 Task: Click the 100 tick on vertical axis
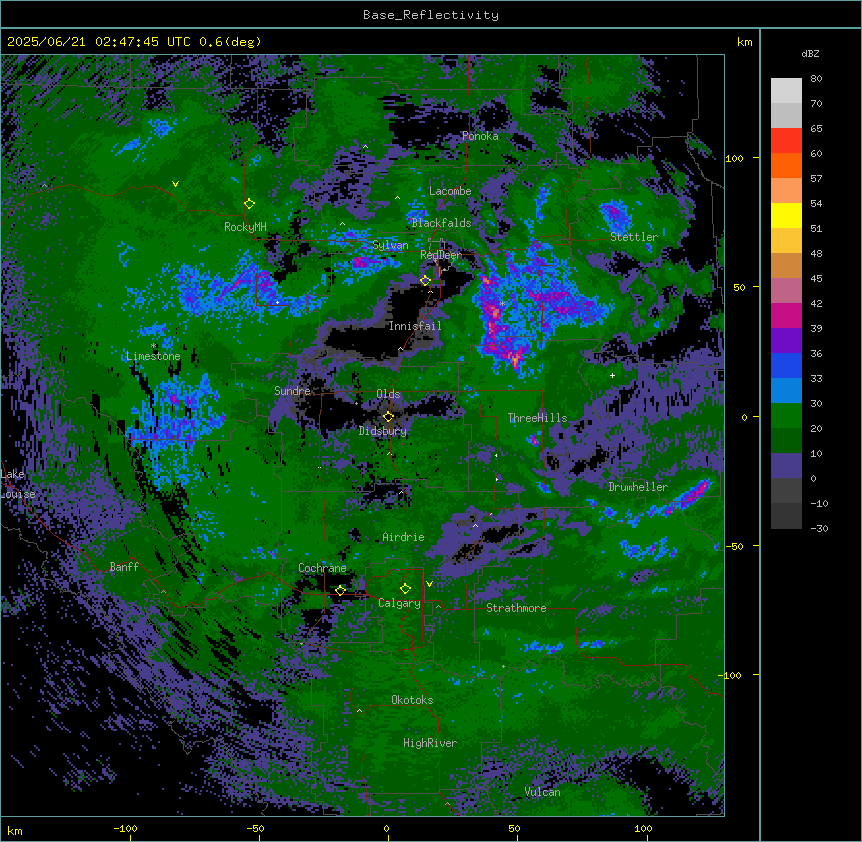[x=734, y=158]
